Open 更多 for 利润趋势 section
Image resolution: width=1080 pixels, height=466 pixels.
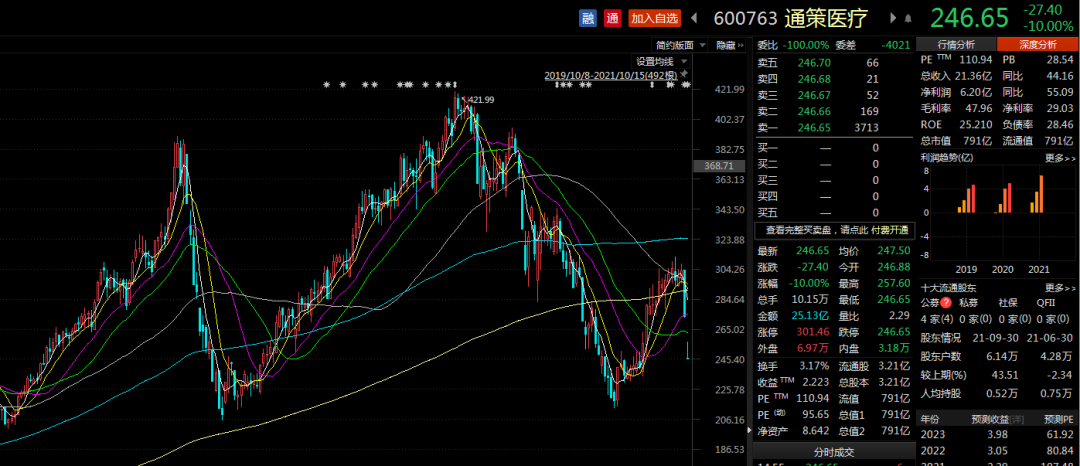[1059, 158]
